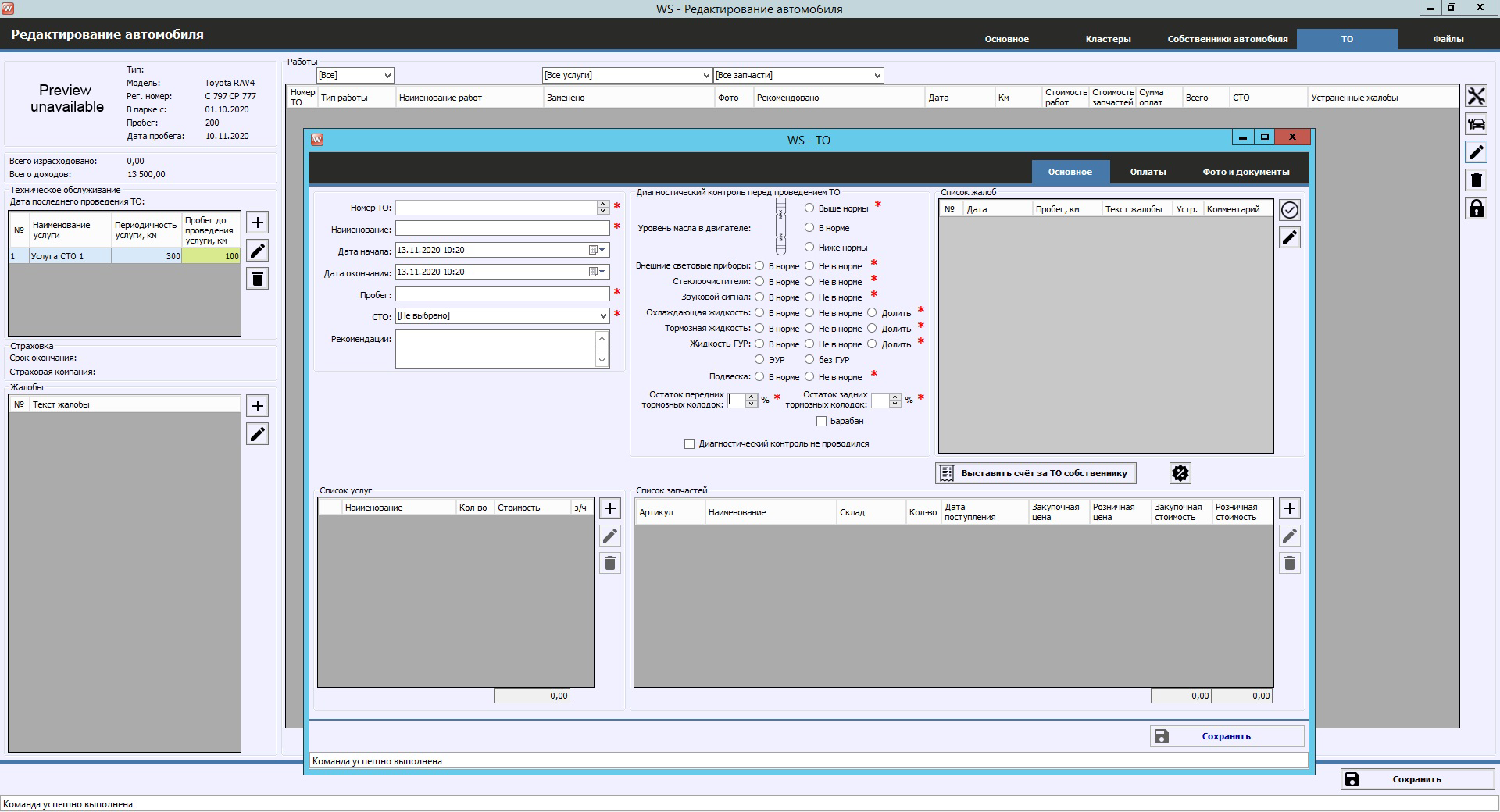Click 'Выставить счёт за ТО собственнику' button
The height and width of the screenshot is (812, 1500).
[1036, 473]
